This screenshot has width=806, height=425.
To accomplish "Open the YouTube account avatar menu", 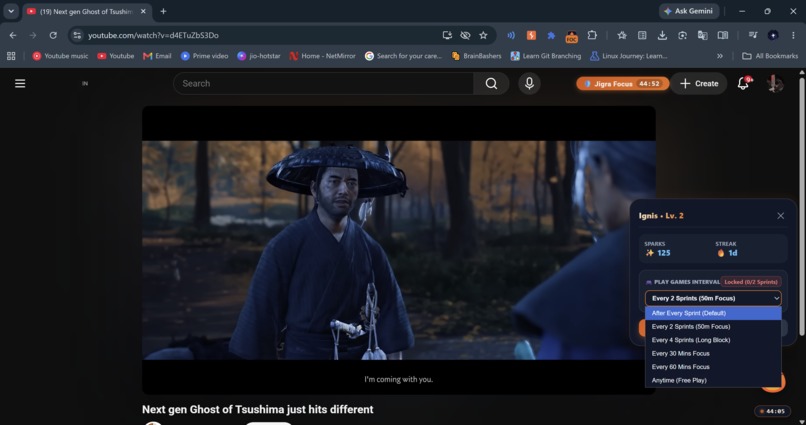I will [775, 83].
